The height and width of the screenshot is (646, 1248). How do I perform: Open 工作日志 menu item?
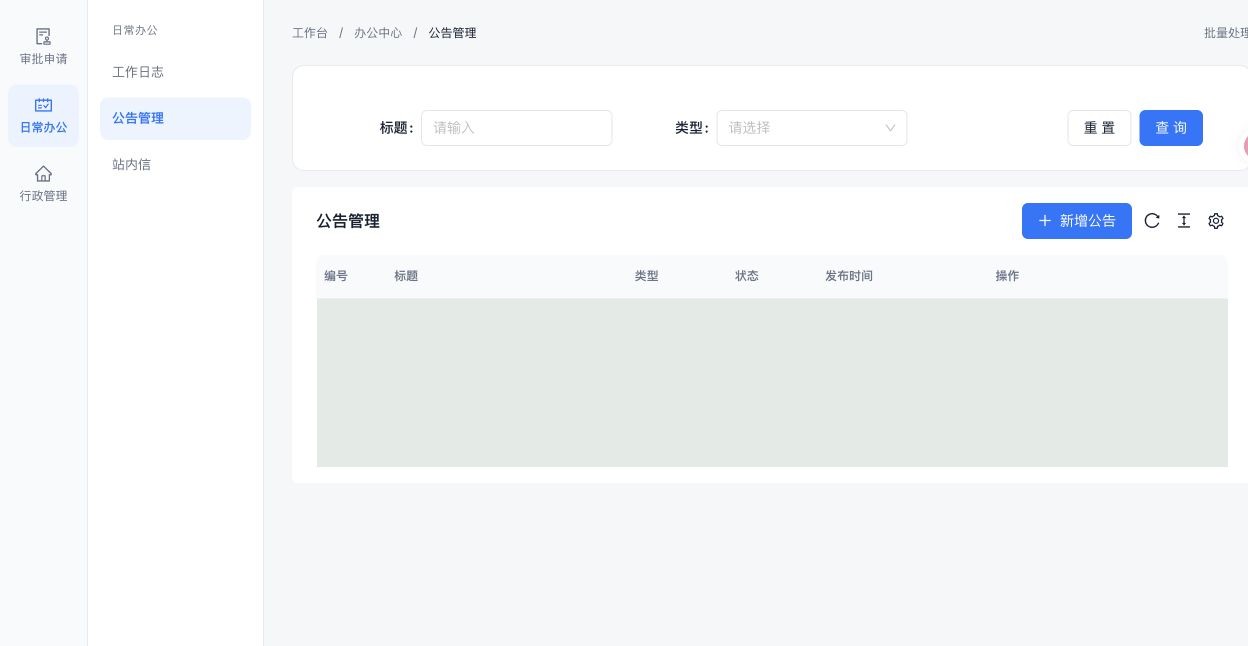click(175, 72)
